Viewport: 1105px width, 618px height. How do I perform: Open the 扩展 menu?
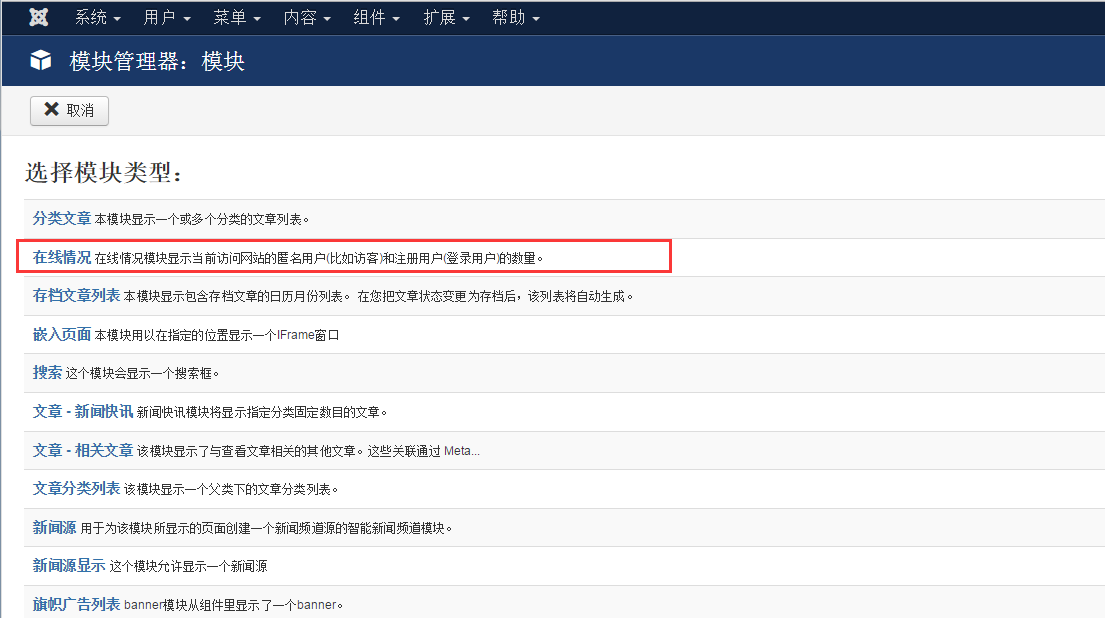pos(447,18)
